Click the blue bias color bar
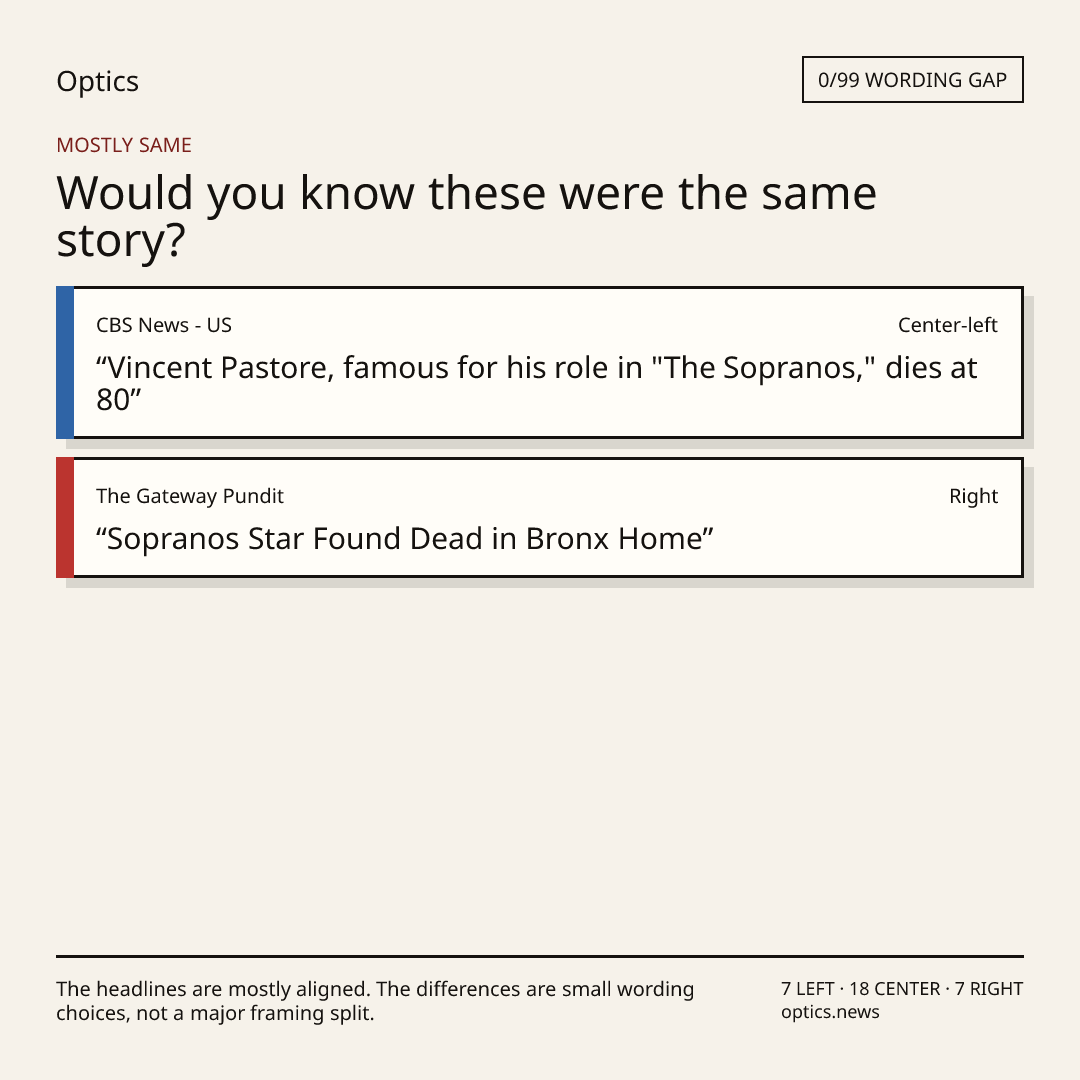The height and width of the screenshot is (1080, 1080). coord(65,362)
